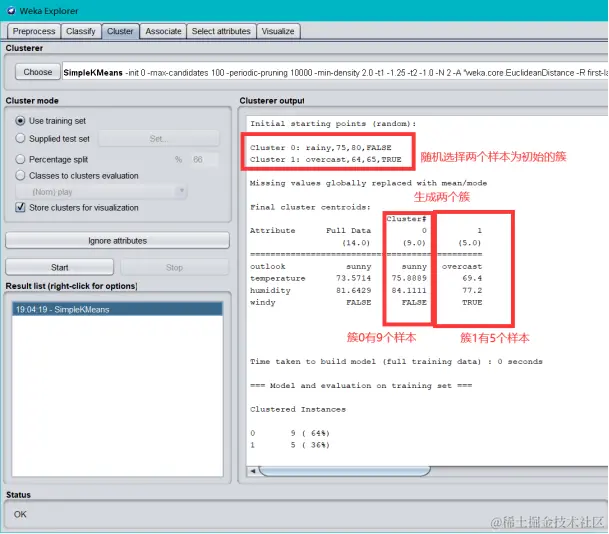
Task: Open the Associate tab
Action: (x=163, y=31)
